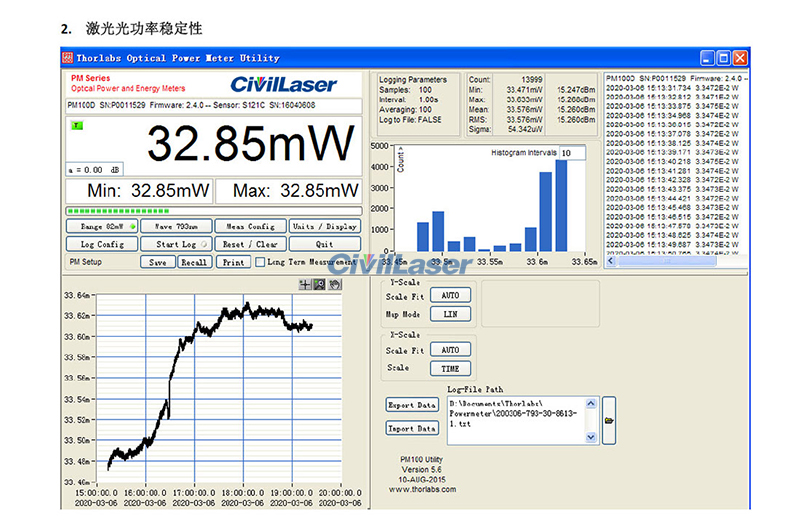This screenshot has height=527, width=800.
Task: Click the Range 82mW button
Action: click(x=102, y=226)
